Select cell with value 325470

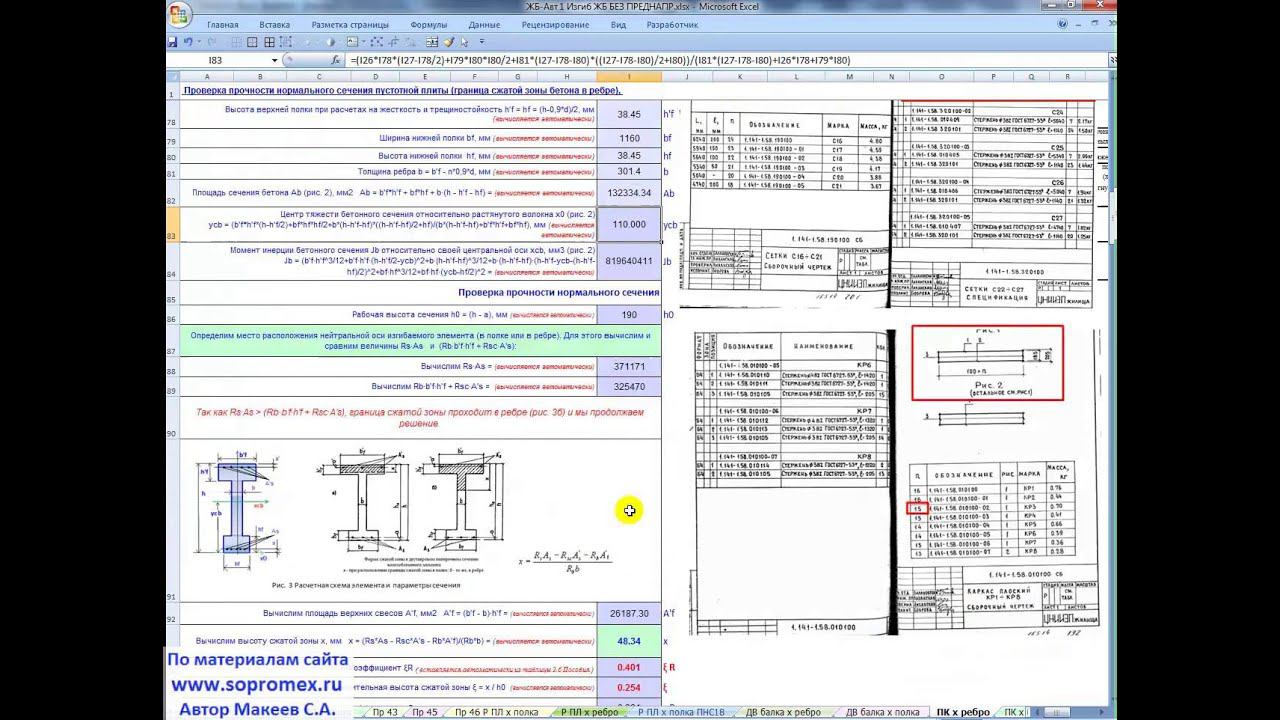[x=629, y=385]
